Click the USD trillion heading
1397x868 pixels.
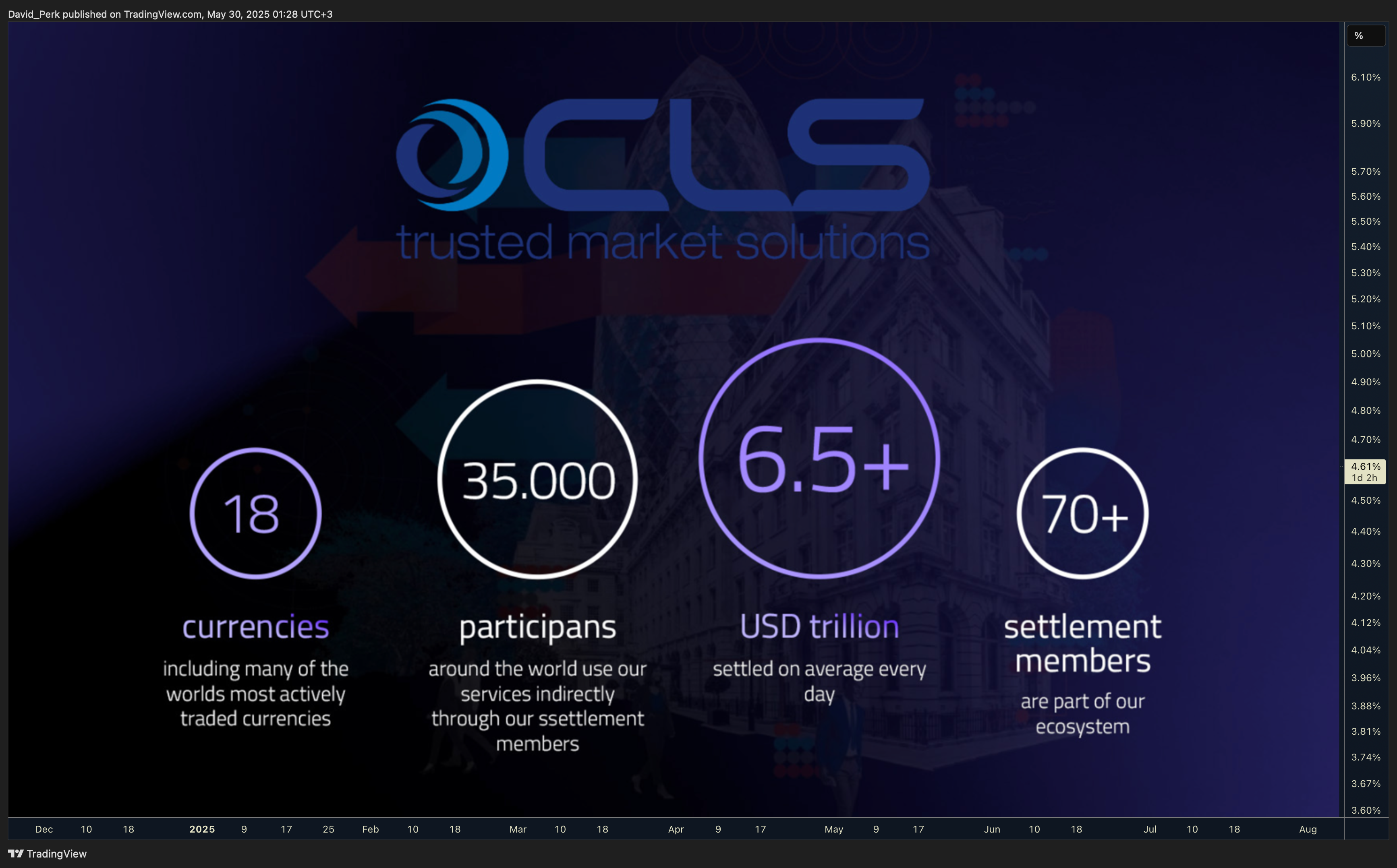point(820,626)
